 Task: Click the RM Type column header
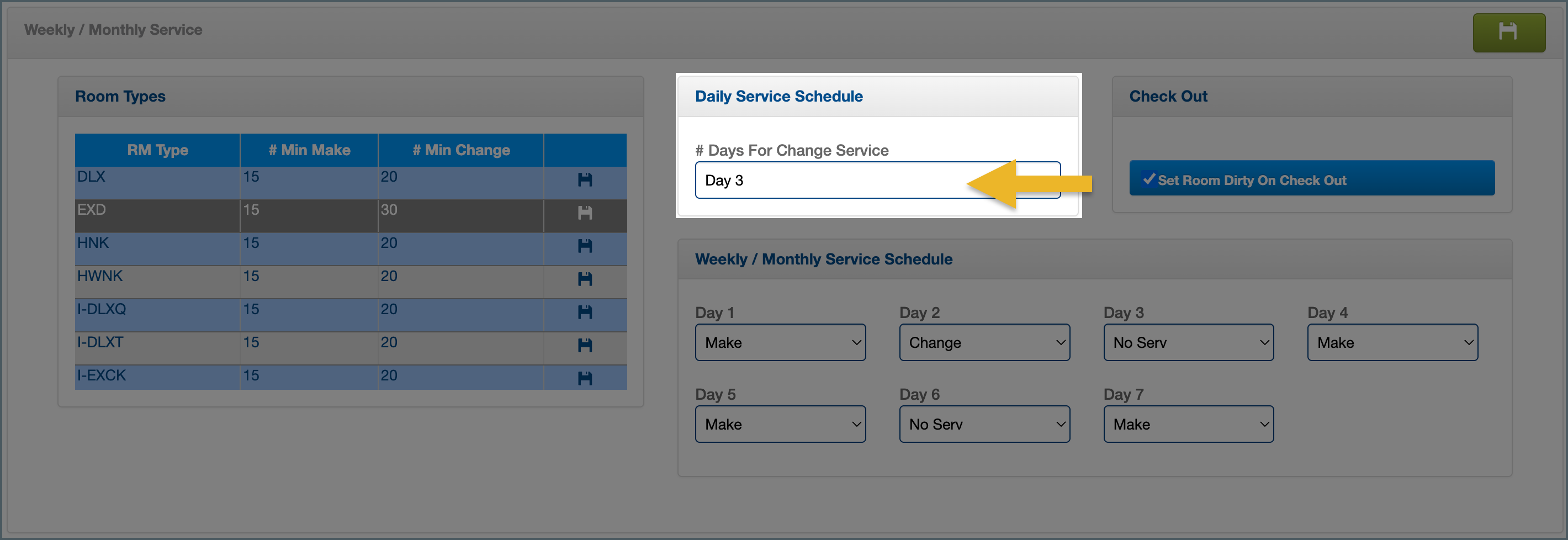[x=157, y=150]
